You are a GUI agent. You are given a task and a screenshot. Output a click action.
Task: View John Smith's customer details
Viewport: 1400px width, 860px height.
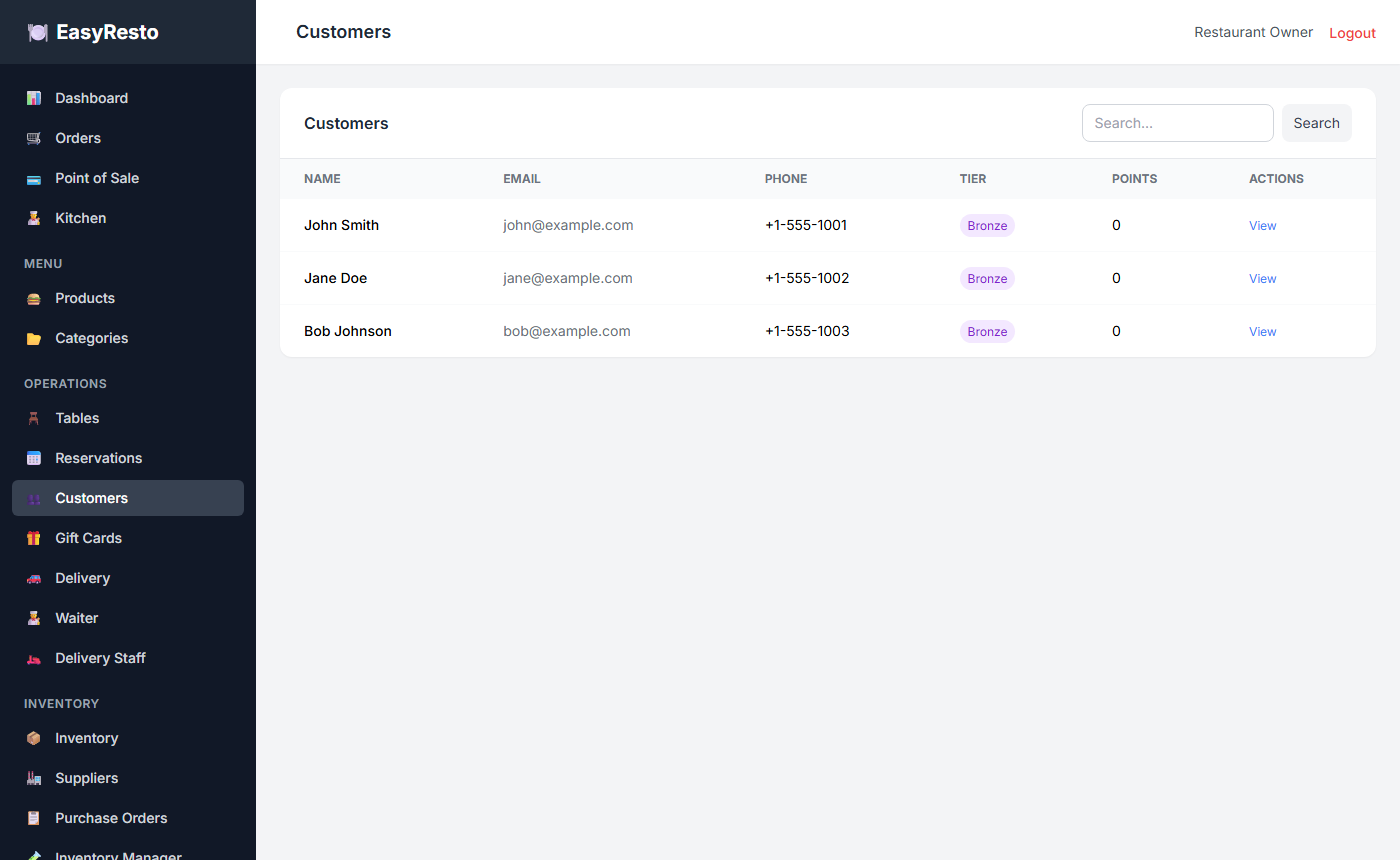(1262, 226)
